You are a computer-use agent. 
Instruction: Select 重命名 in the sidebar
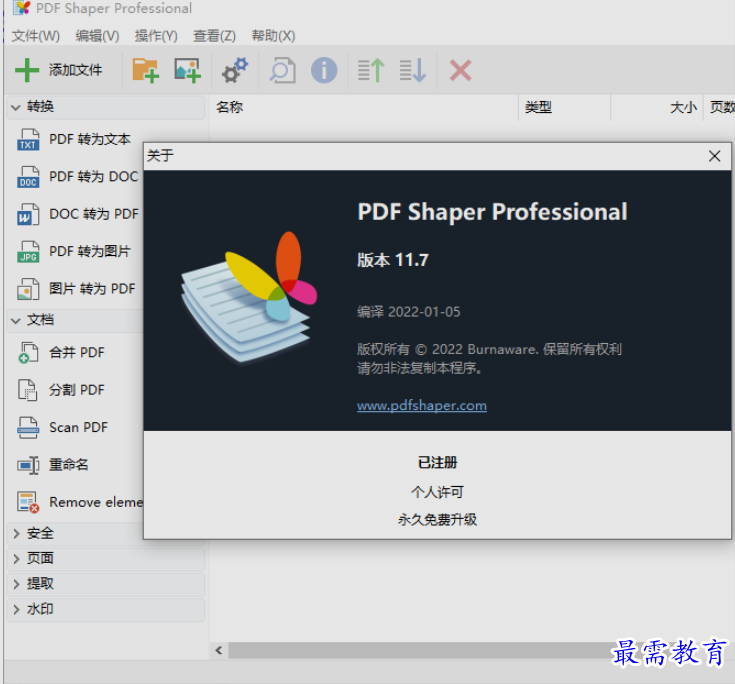[69, 465]
